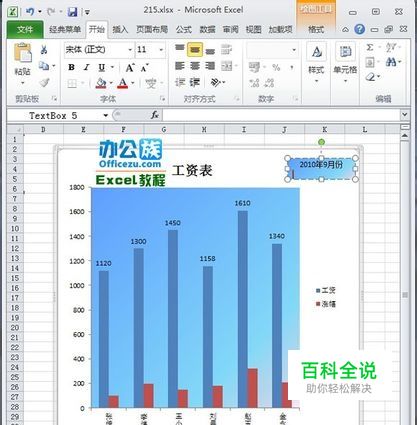
Task: Apply fill color with paint bucket
Action: pos(101,83)
